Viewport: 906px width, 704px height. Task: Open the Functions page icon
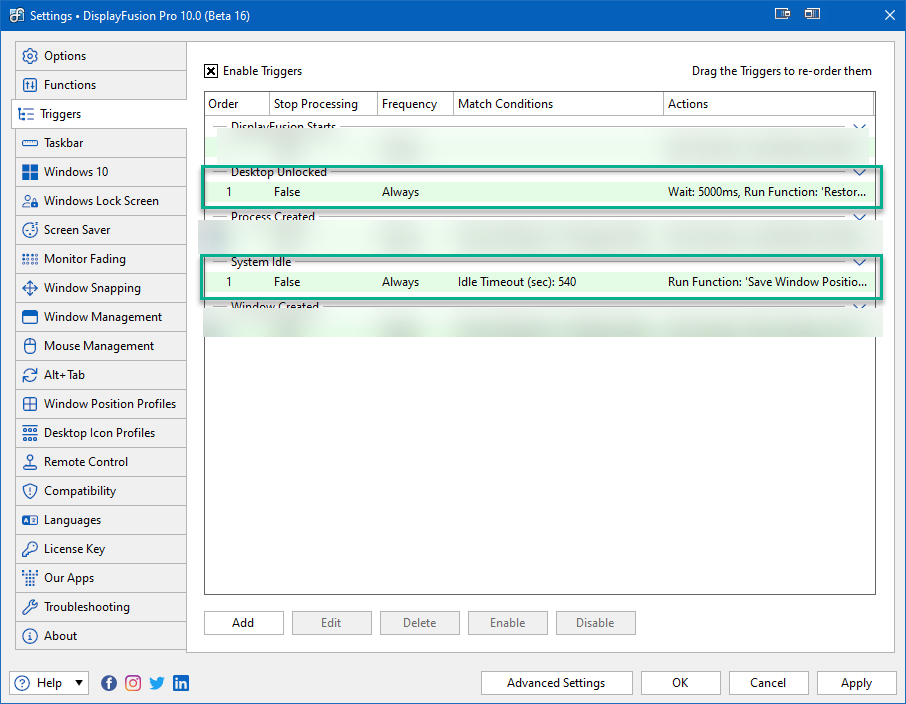[x=29, y=85]
